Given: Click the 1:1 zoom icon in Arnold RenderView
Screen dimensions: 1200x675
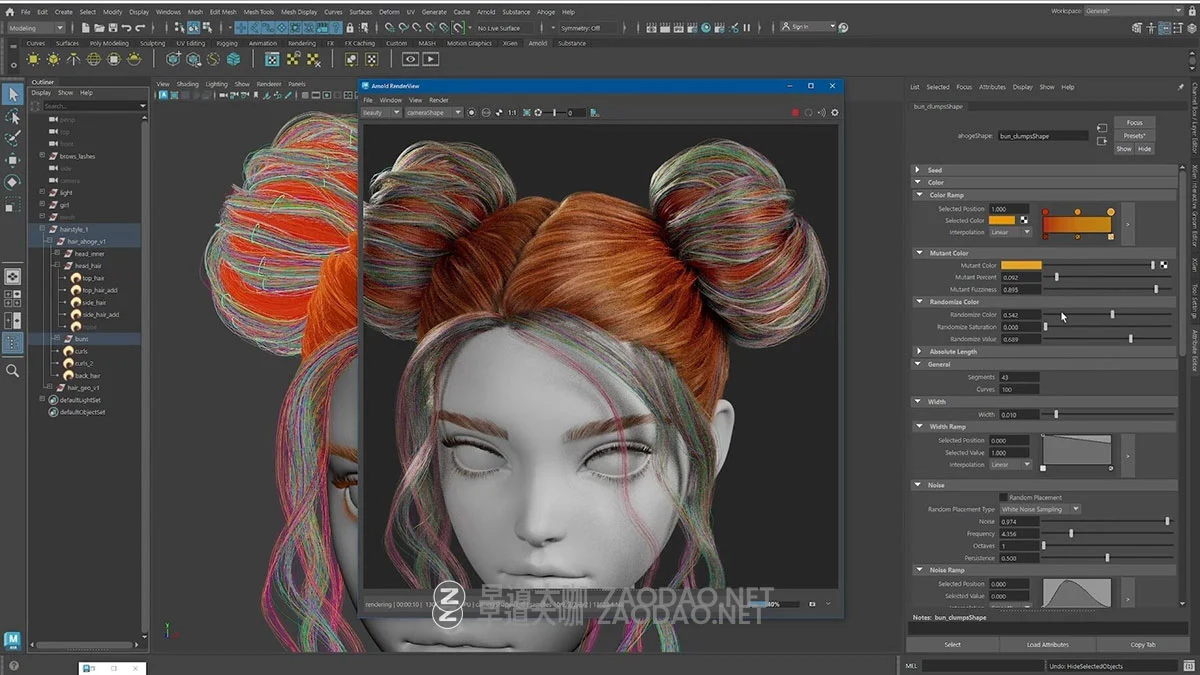Looking at the screenshot, I should click(511, 113).
